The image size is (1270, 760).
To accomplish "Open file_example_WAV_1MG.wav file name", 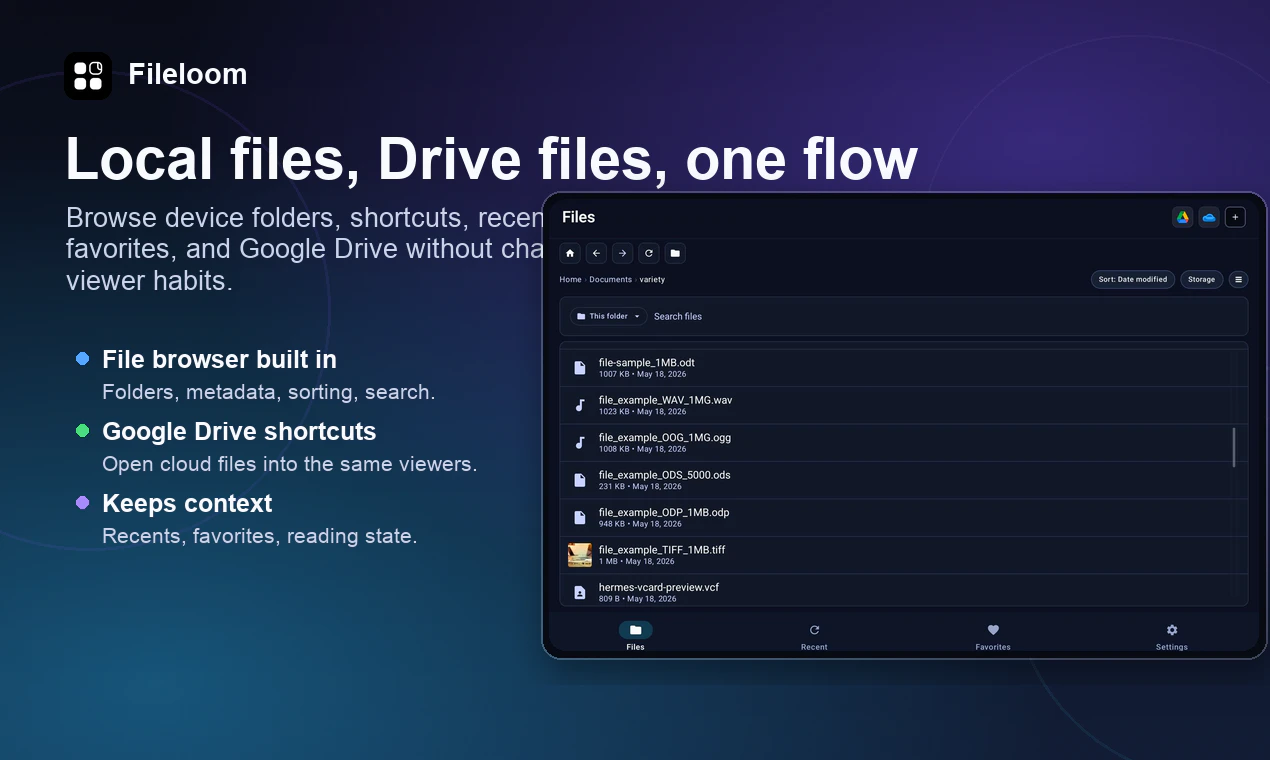I will [665, 400].
